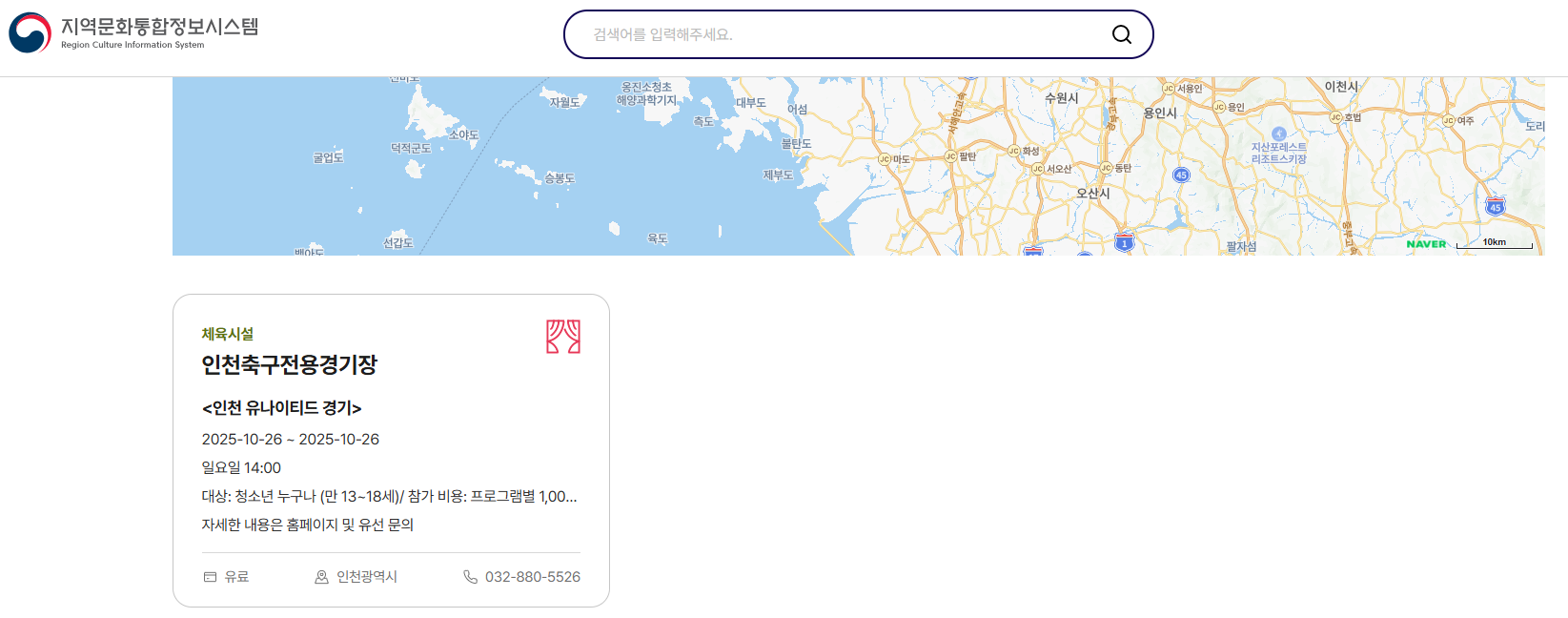Open the 지역문화통합정보시스템 home title

pyautogui.click(x=159, y=27)
